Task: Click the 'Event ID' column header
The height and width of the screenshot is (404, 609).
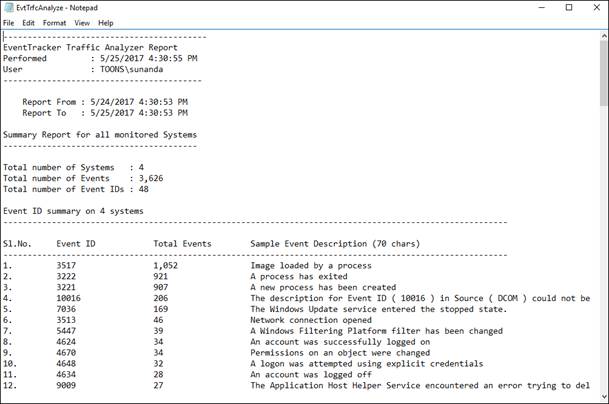Action: pyautogui.click(x=76, y=244)
